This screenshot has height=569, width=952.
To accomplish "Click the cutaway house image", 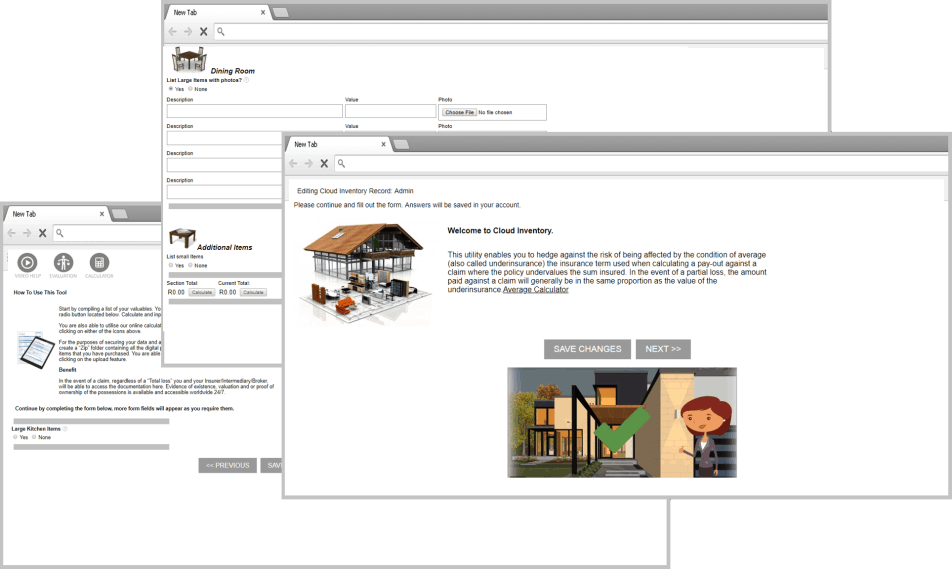I will tap(367, 272).
